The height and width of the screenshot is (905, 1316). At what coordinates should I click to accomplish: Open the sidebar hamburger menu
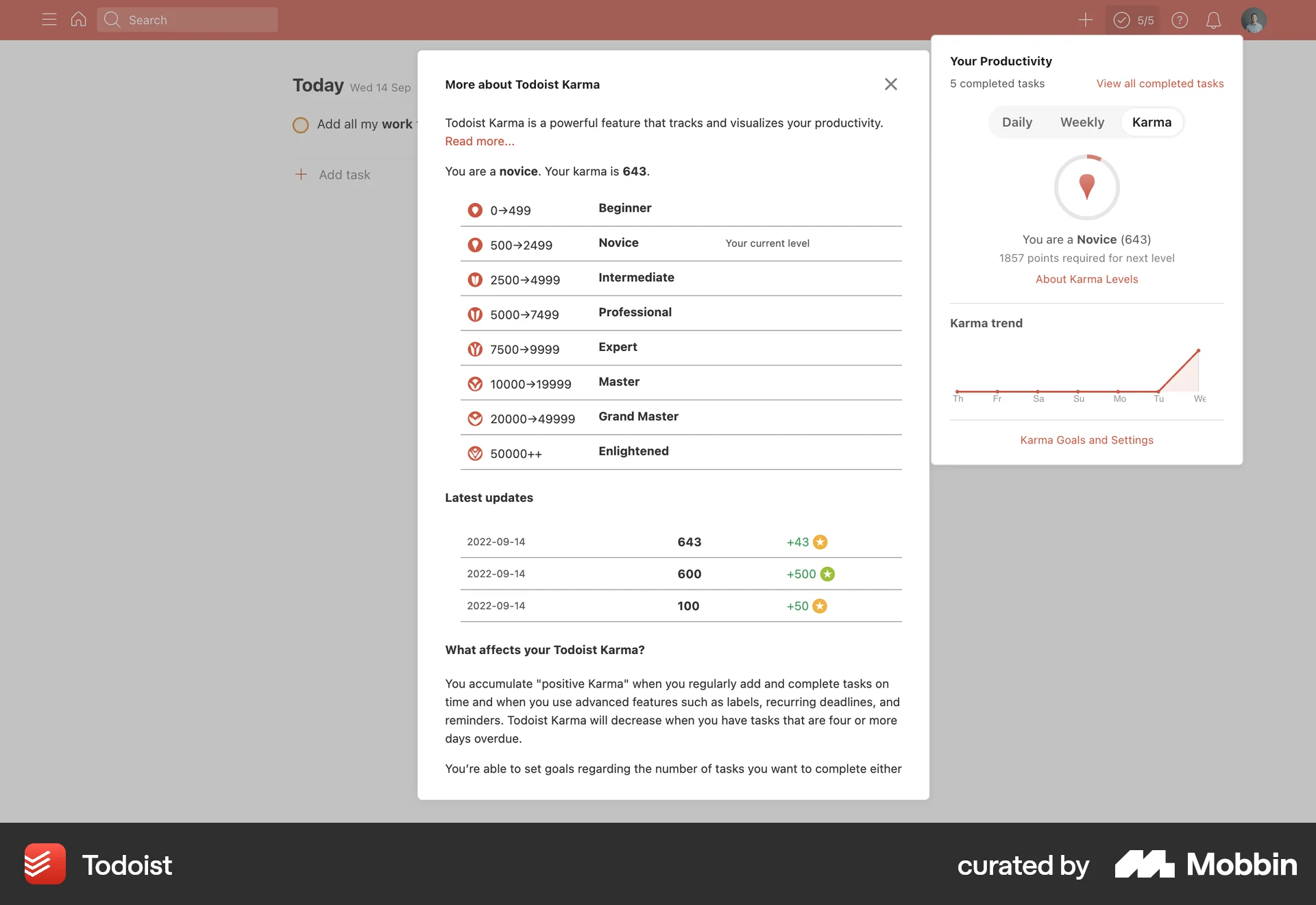click(x=49, y=20)
